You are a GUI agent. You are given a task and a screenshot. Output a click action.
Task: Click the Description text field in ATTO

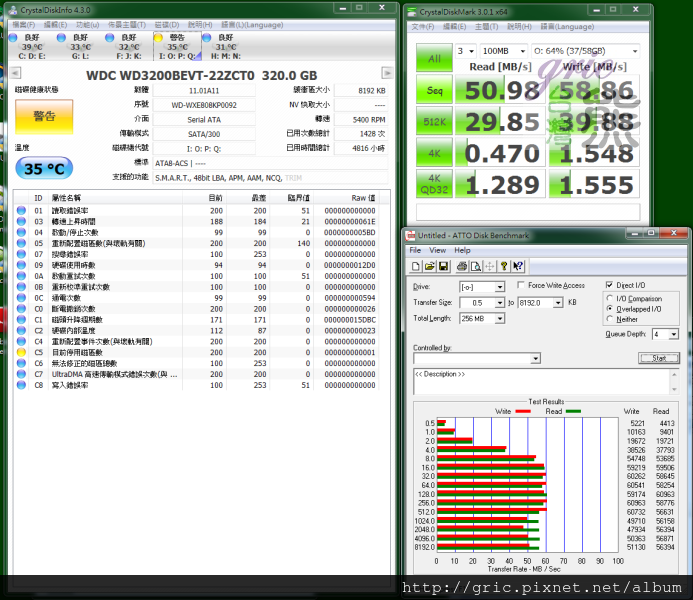[542, 381]
